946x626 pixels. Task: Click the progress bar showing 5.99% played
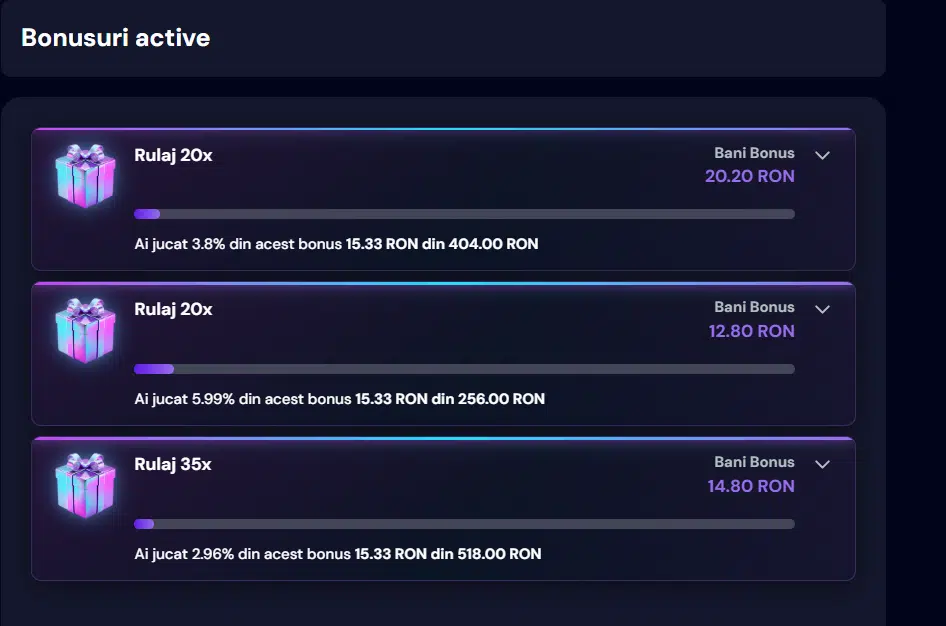[464, 369]
